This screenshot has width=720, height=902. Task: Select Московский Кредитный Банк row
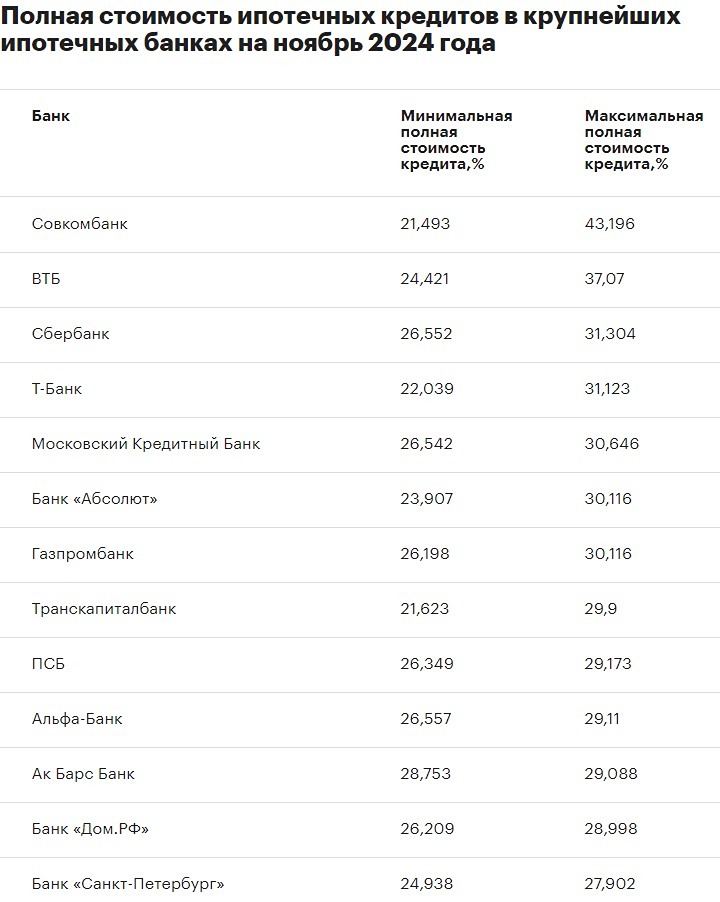(x=146, y=444)
